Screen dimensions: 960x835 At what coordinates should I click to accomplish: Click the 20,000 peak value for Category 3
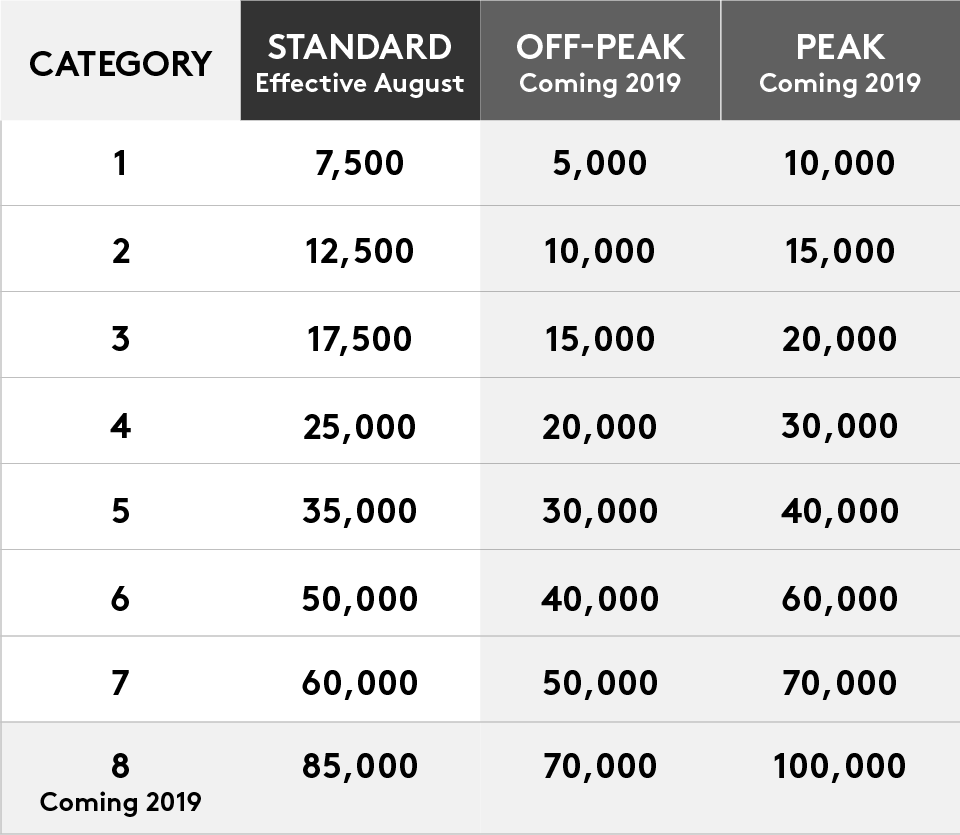pyautogui.click(x=839, y=338)
